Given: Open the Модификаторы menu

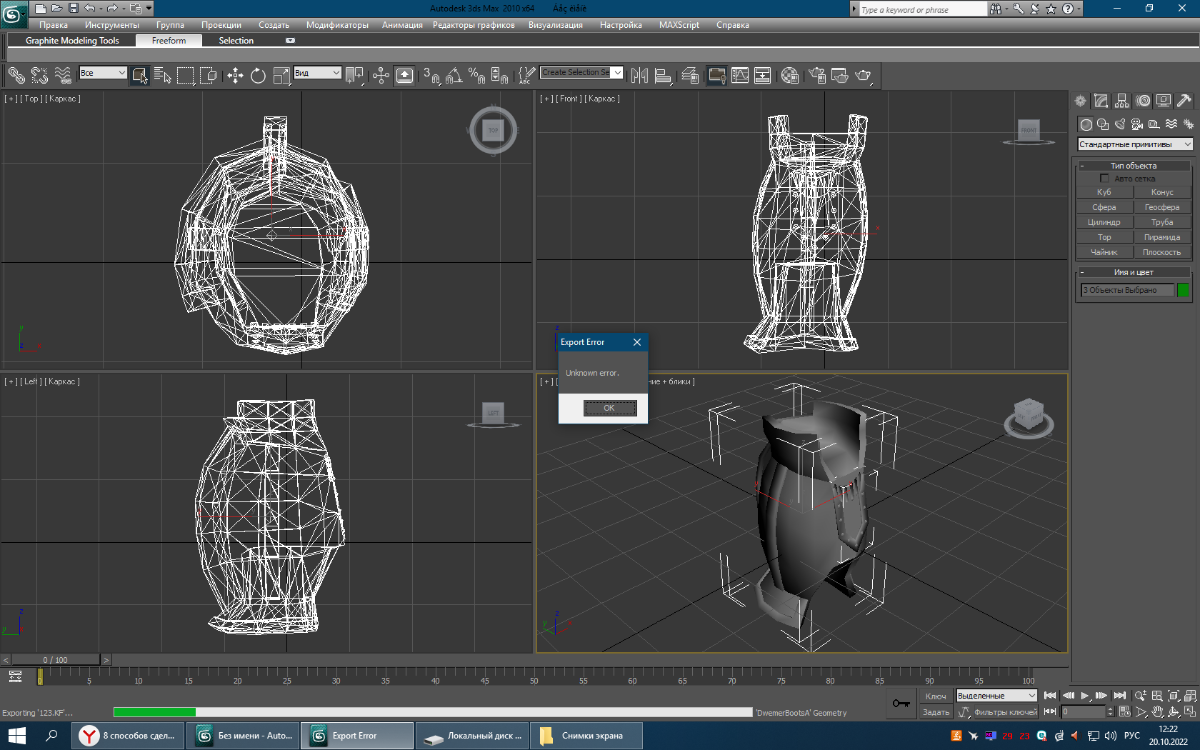Looking at the screenshot, I should tap(335, 24).
